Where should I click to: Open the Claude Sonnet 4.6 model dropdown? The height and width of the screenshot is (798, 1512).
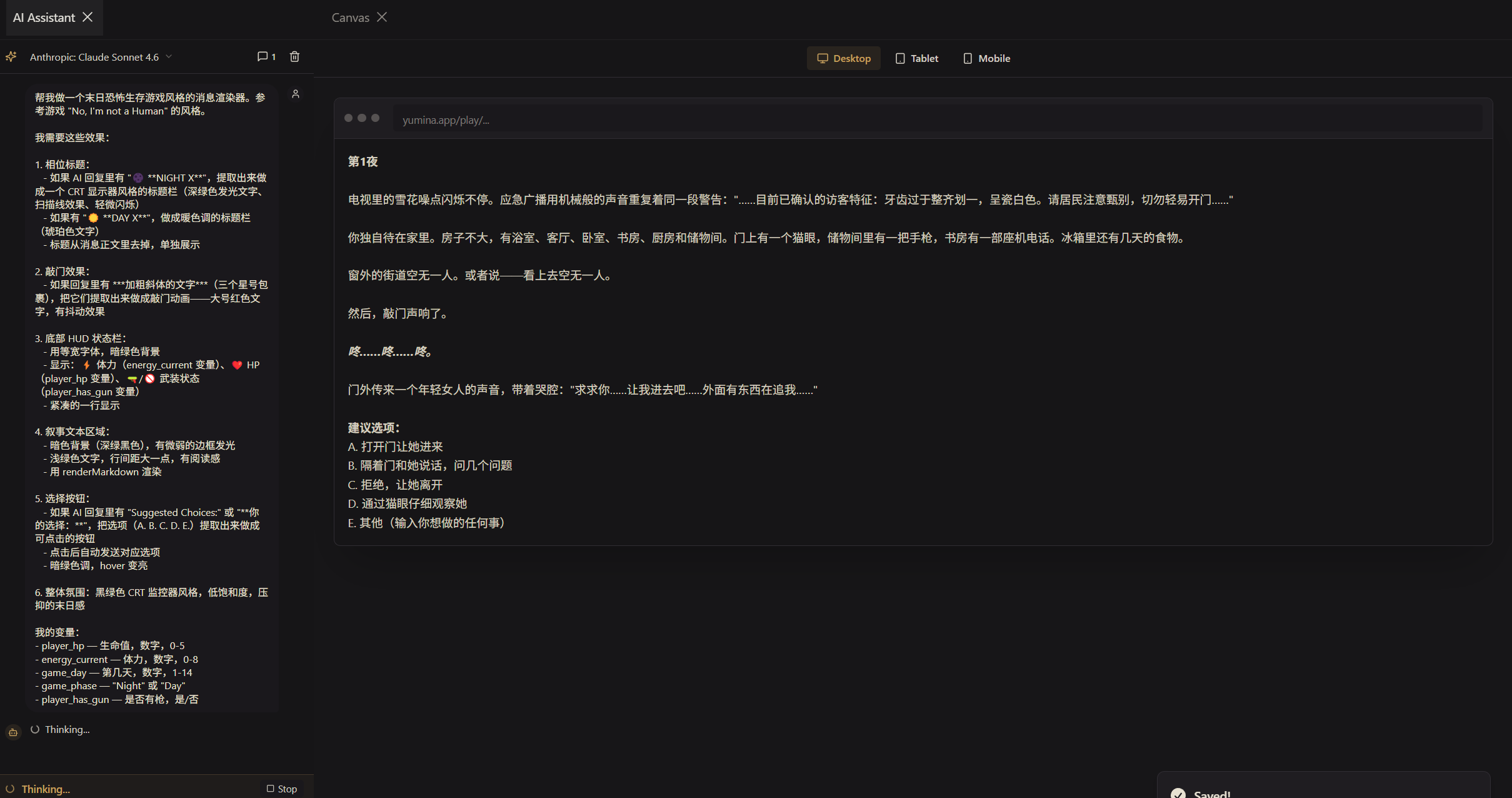[94, 56]
